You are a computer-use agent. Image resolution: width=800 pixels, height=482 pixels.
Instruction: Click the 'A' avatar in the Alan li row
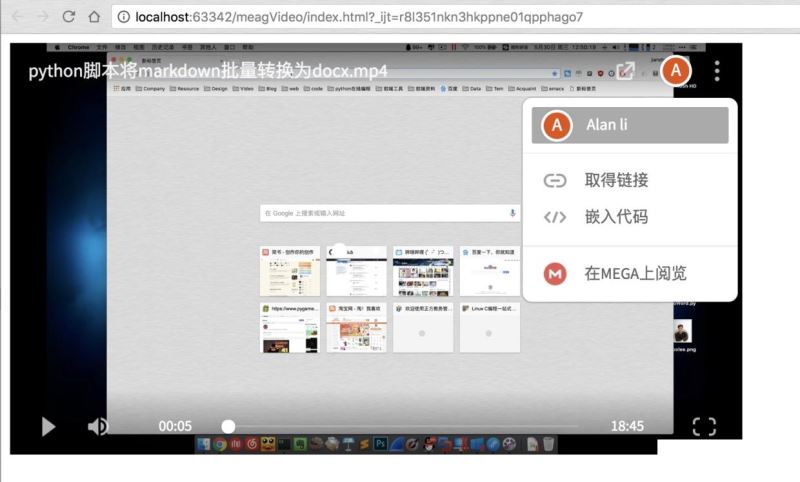(x=557, y=125)
